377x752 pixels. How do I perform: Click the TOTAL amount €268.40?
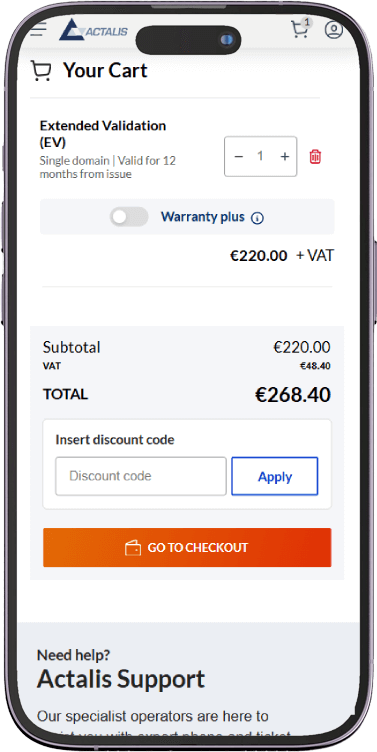pos(293,395)
